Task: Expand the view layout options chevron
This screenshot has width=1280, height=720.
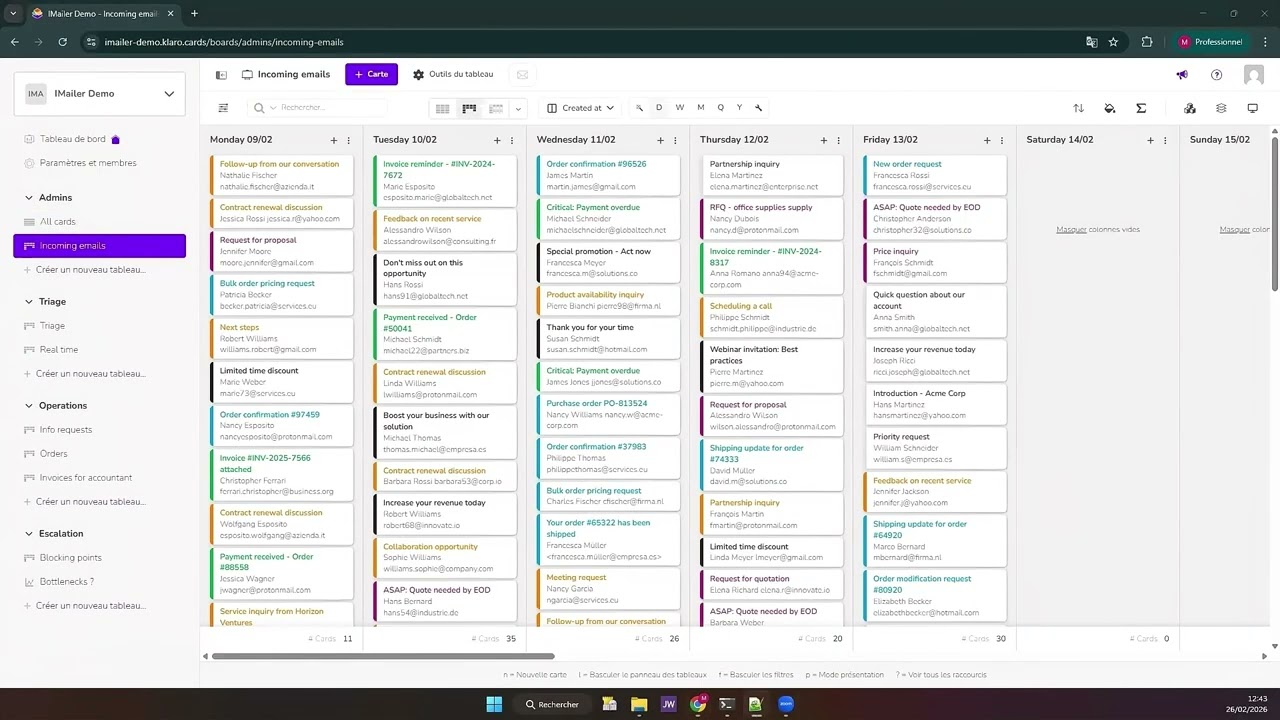Action: click(x=518, y=108)
